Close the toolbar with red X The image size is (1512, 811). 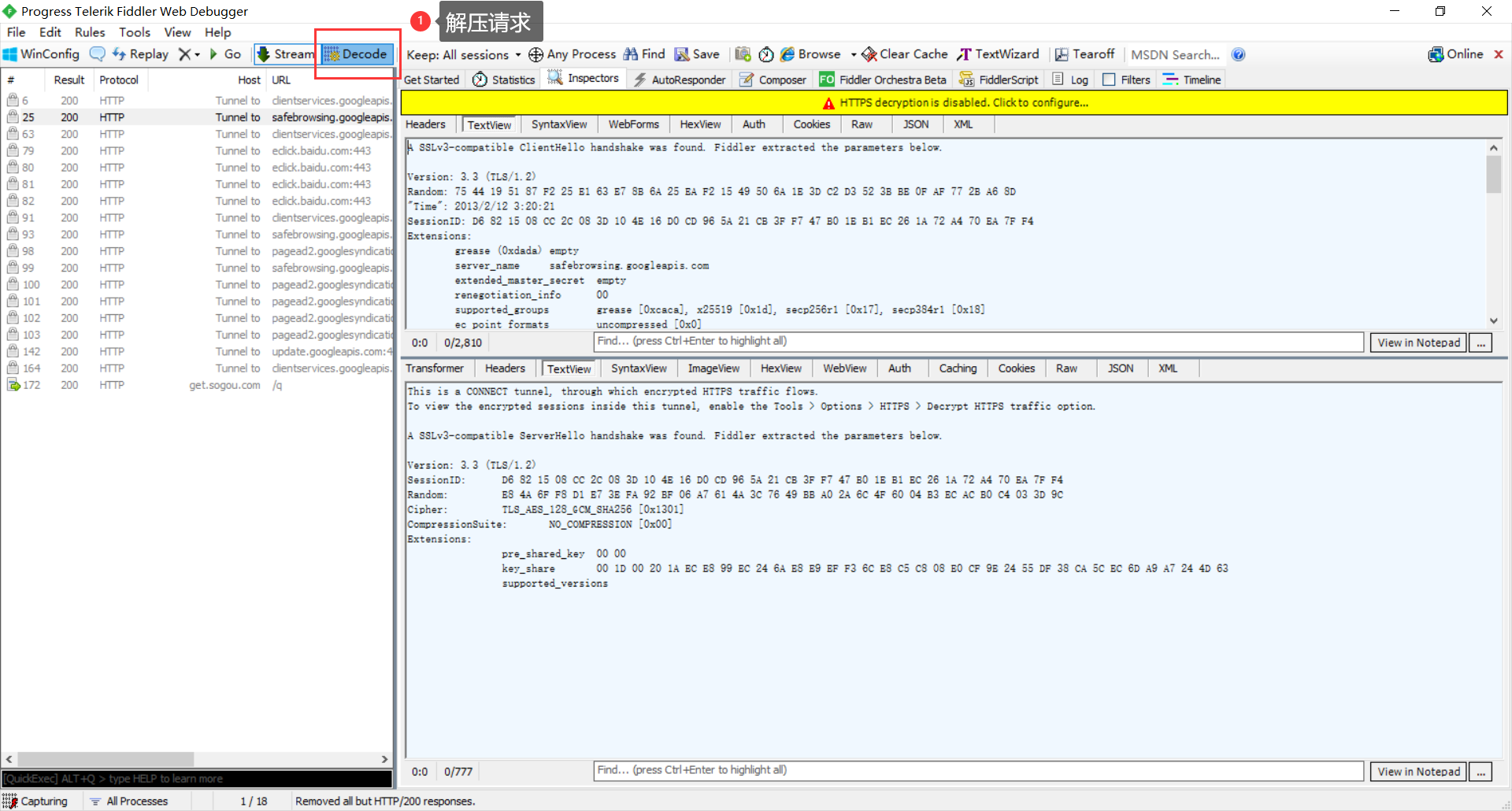[1499, 54]
